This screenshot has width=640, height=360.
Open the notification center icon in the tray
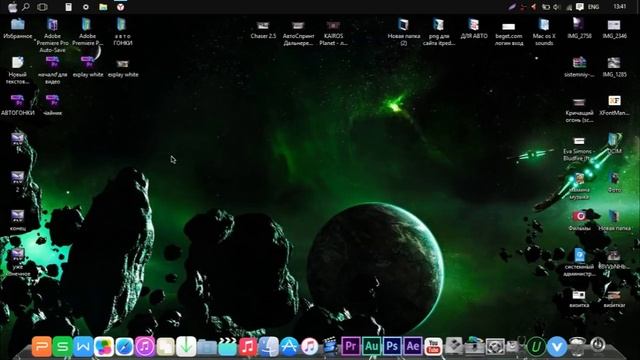pos(580,7)
